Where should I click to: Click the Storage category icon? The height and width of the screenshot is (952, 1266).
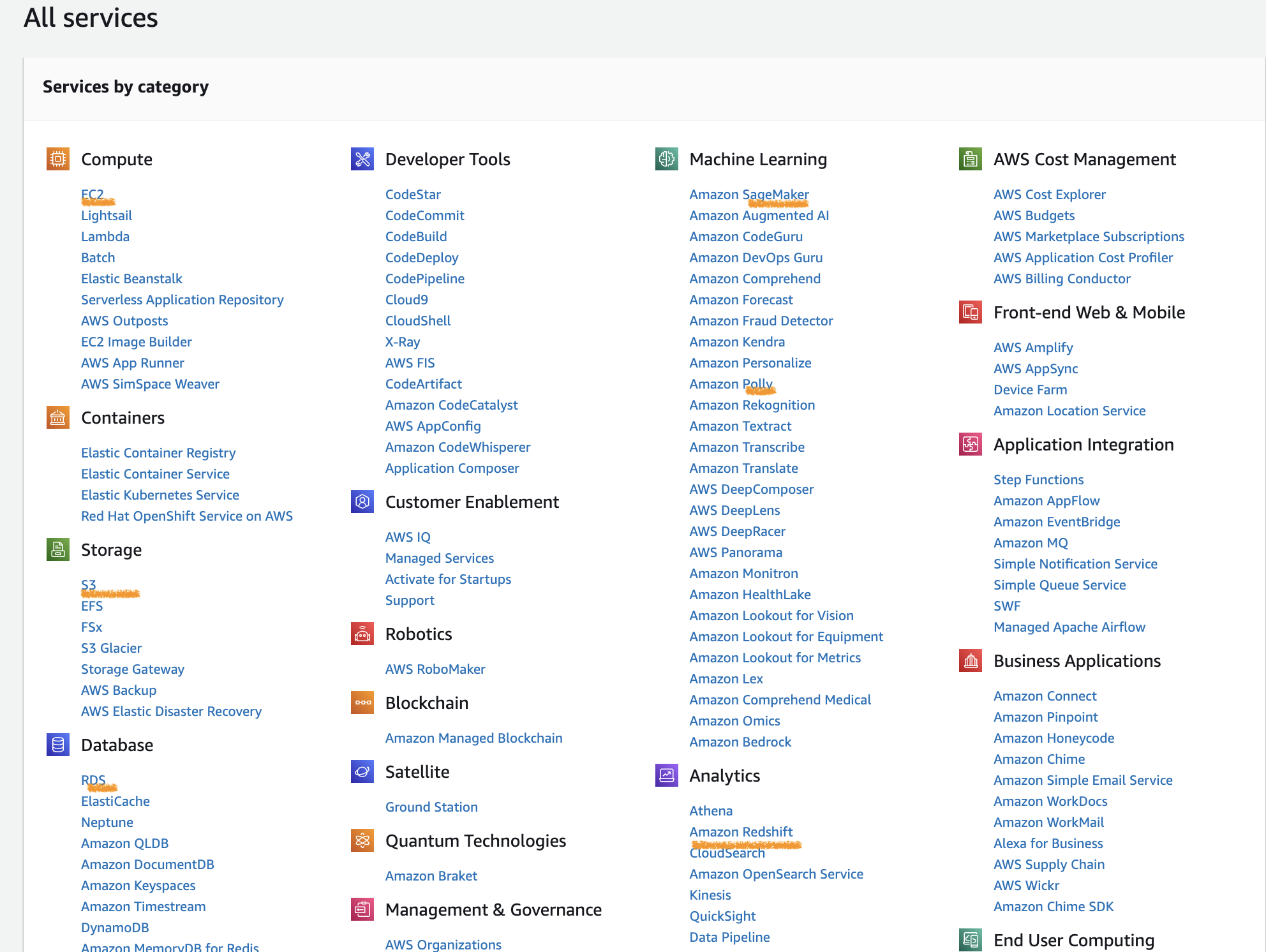(57, 549)
